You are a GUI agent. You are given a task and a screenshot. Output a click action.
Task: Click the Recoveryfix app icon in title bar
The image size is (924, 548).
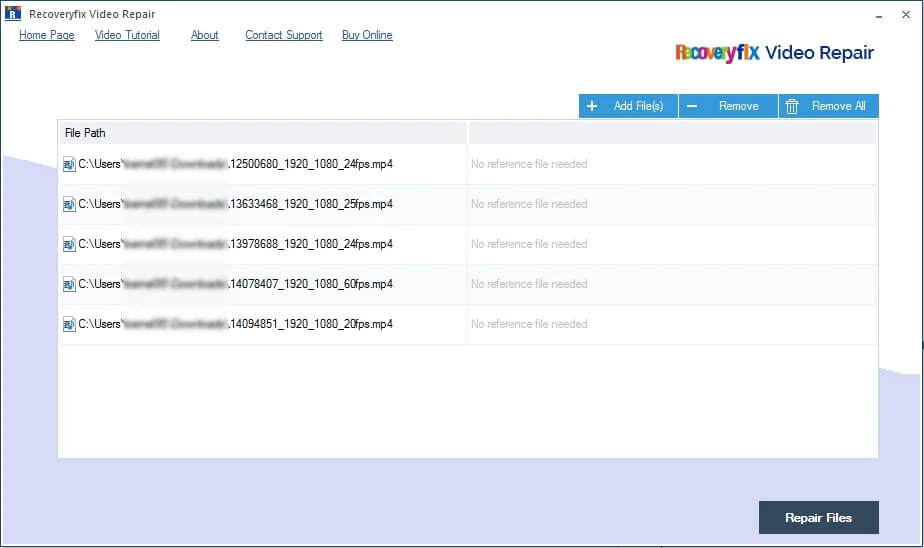click(x=12, y=13)
